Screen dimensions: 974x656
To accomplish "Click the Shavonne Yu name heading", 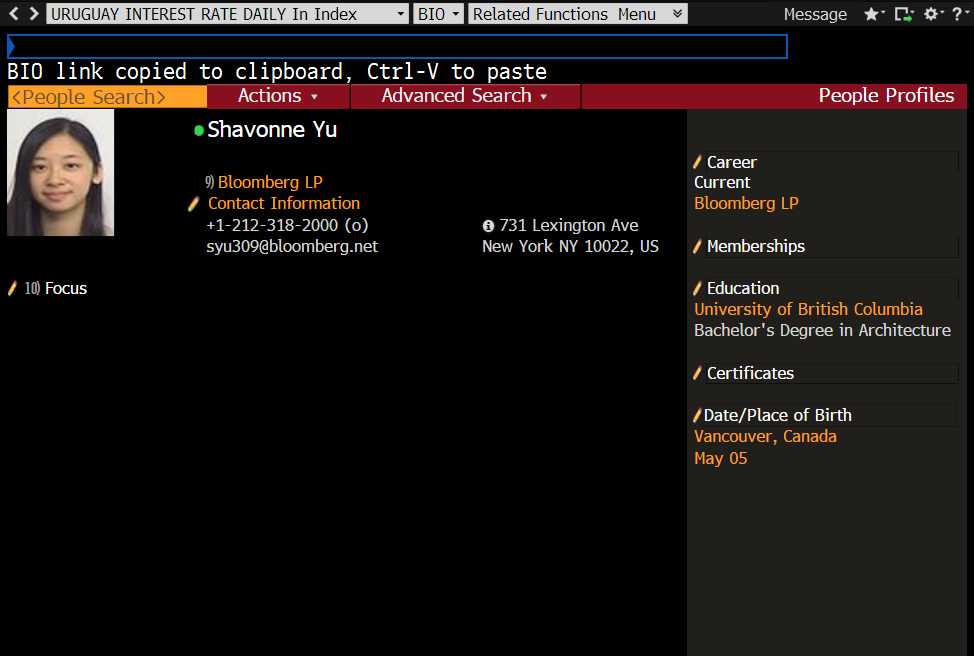I will point(272,130).
